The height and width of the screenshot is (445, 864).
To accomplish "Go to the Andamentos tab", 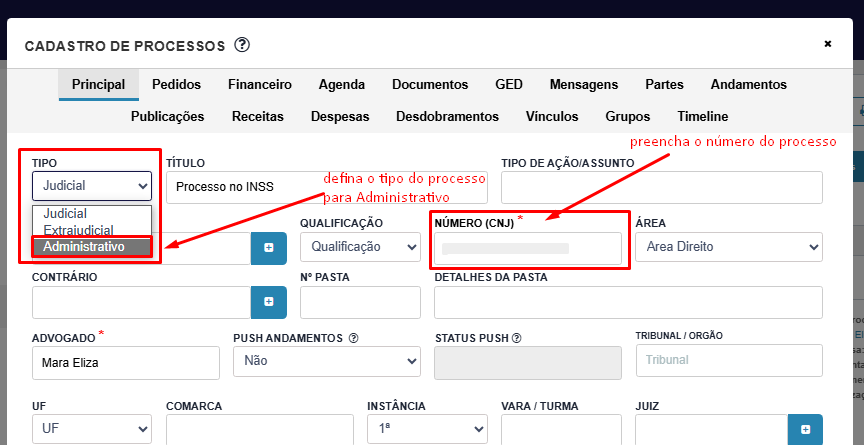I will (748, 85).
